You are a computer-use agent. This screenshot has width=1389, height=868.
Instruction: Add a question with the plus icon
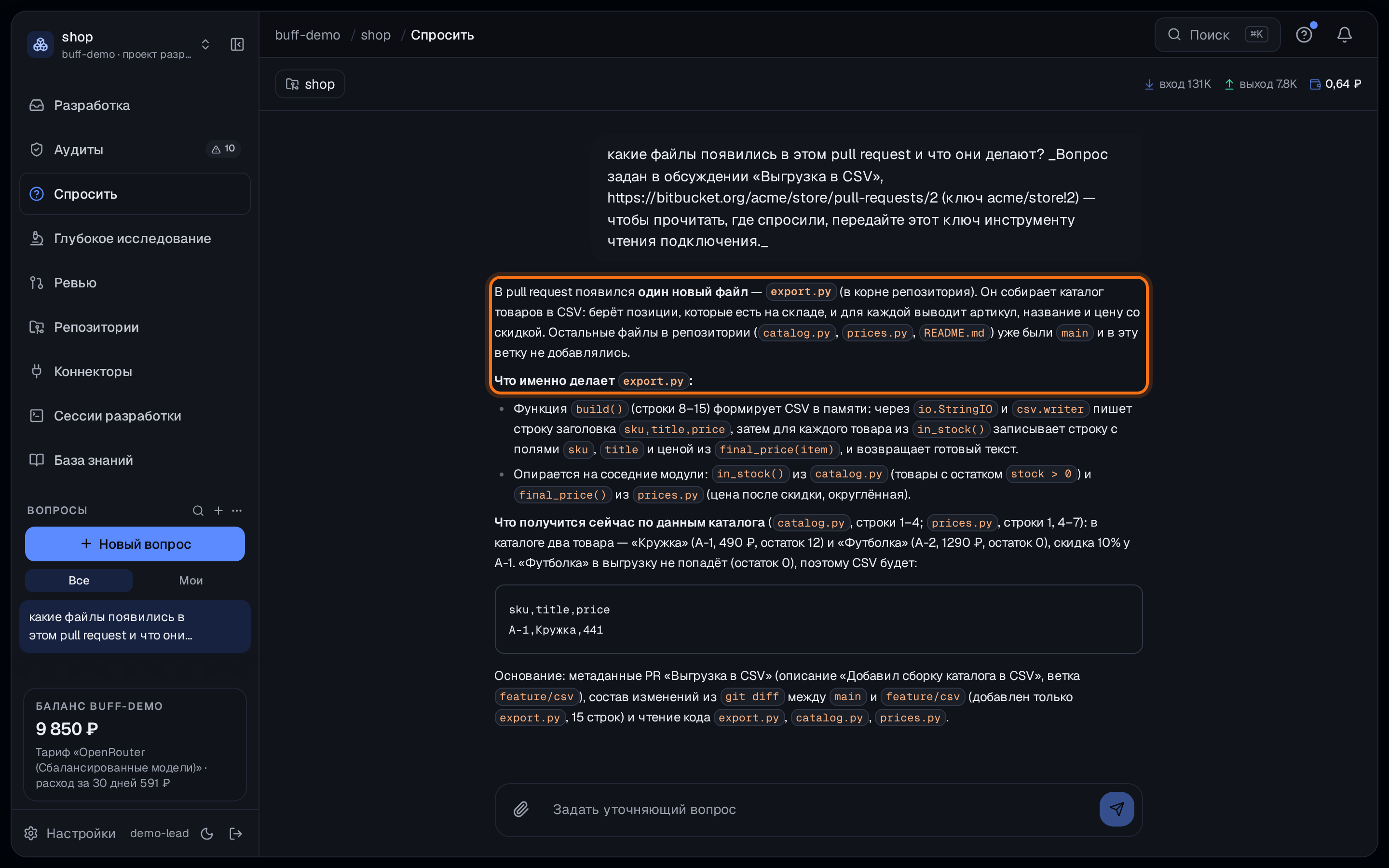218,510
